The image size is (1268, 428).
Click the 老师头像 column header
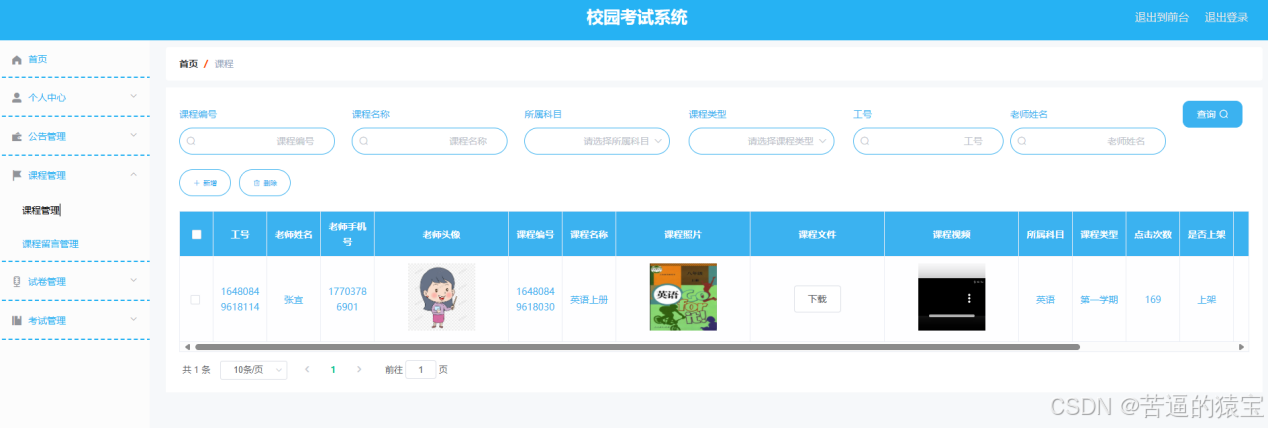tap(441, 235)
